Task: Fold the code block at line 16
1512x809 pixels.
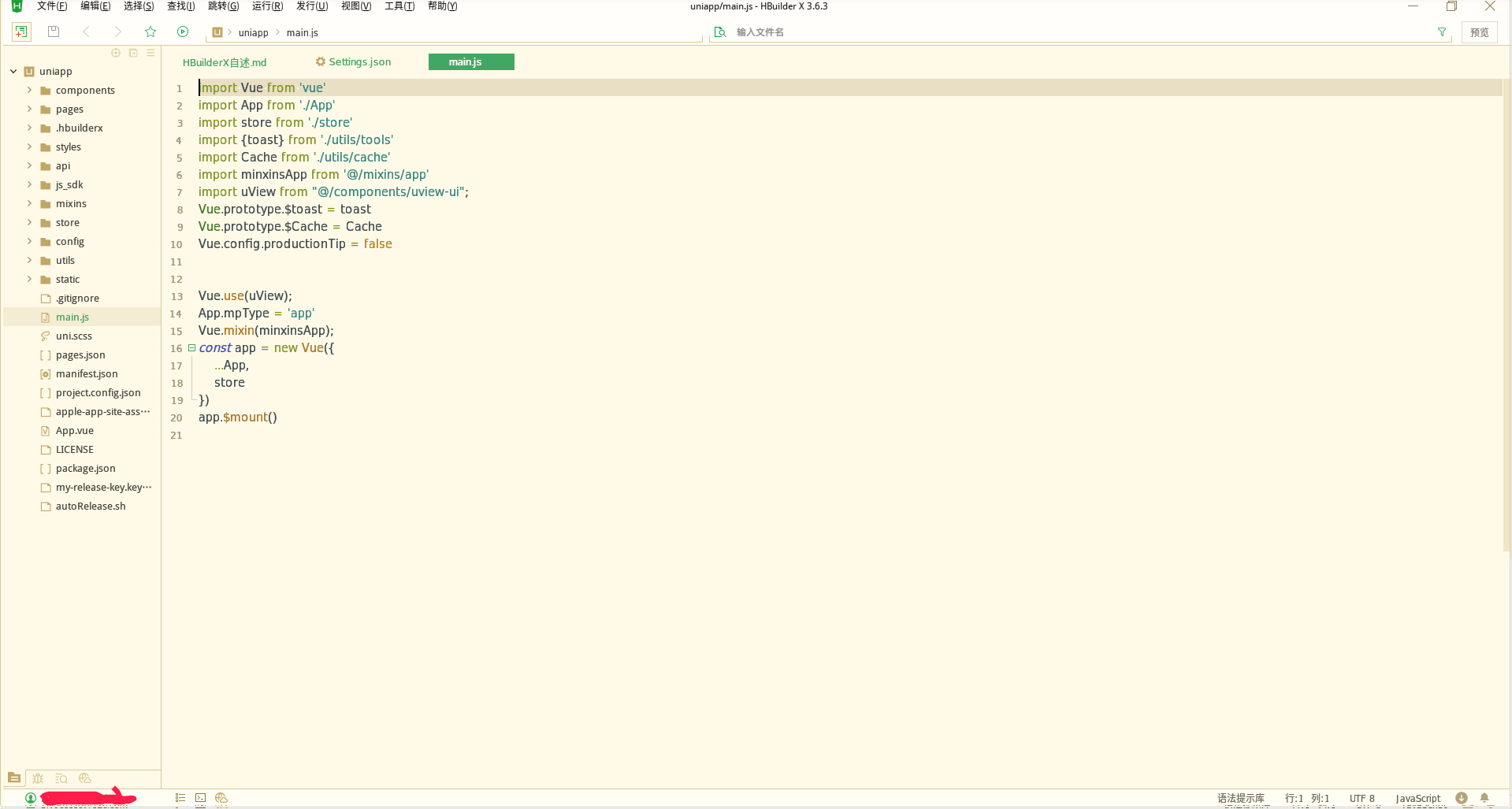Action: (191, 347)
